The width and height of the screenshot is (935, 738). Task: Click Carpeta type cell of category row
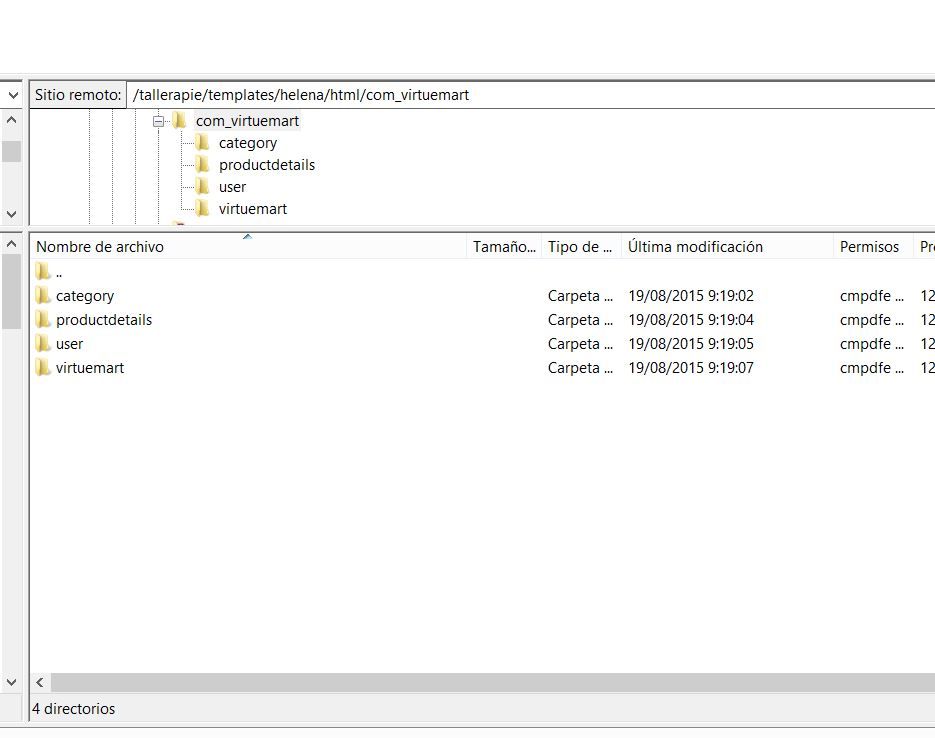coord(580,296)
